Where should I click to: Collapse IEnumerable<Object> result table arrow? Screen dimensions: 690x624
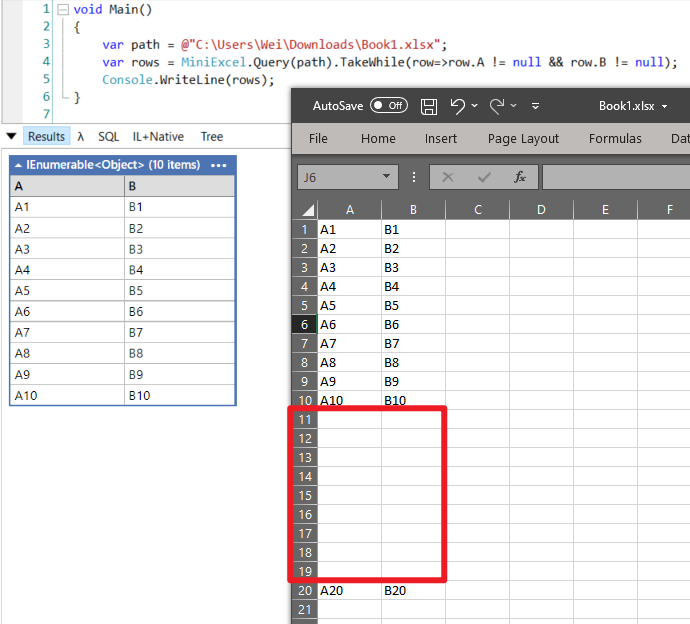pyautogui.click(x=18, y=165)
